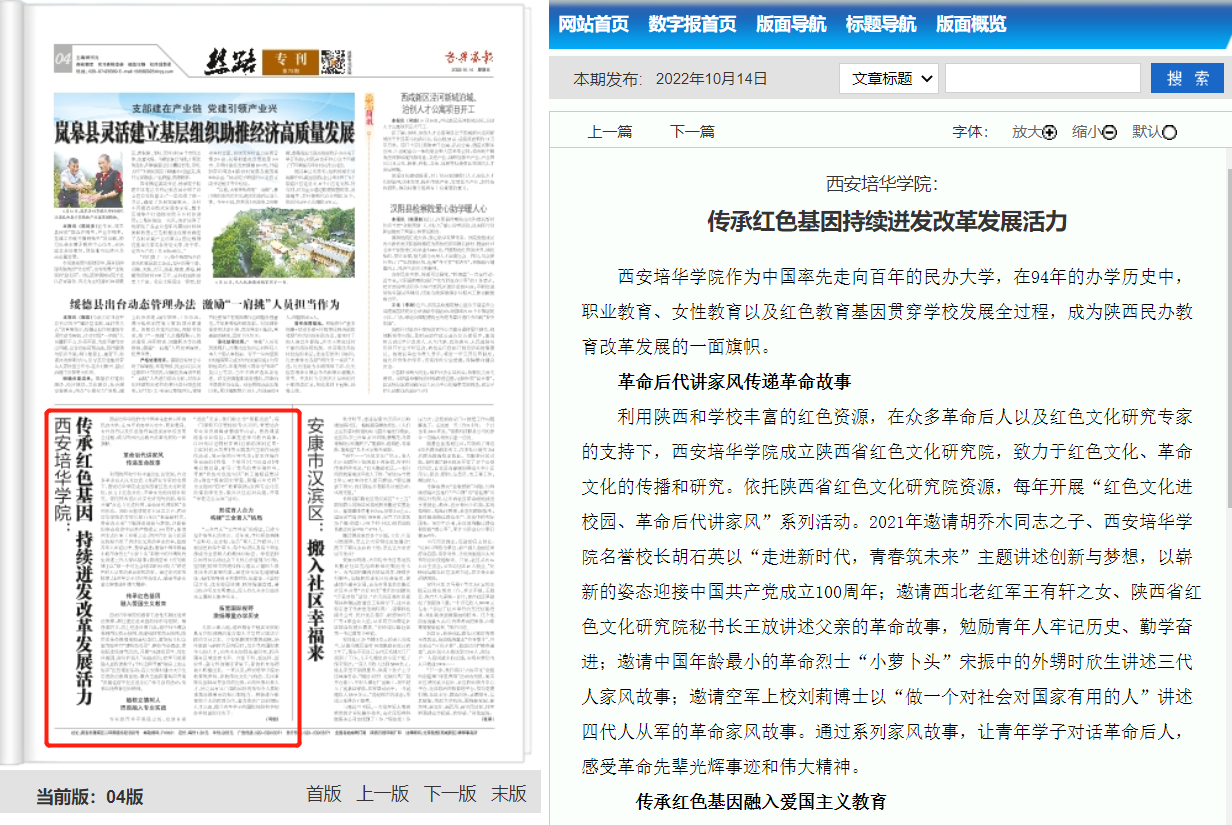Open the 标题导航 menu
Viewport: 1232px width, 825px height.
pos(881,24)
